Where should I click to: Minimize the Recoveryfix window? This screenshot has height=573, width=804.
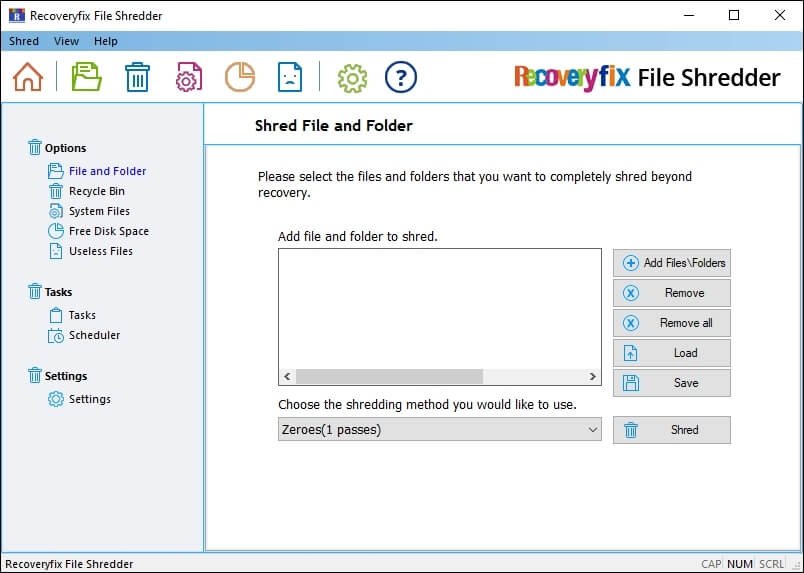[689, 15]
